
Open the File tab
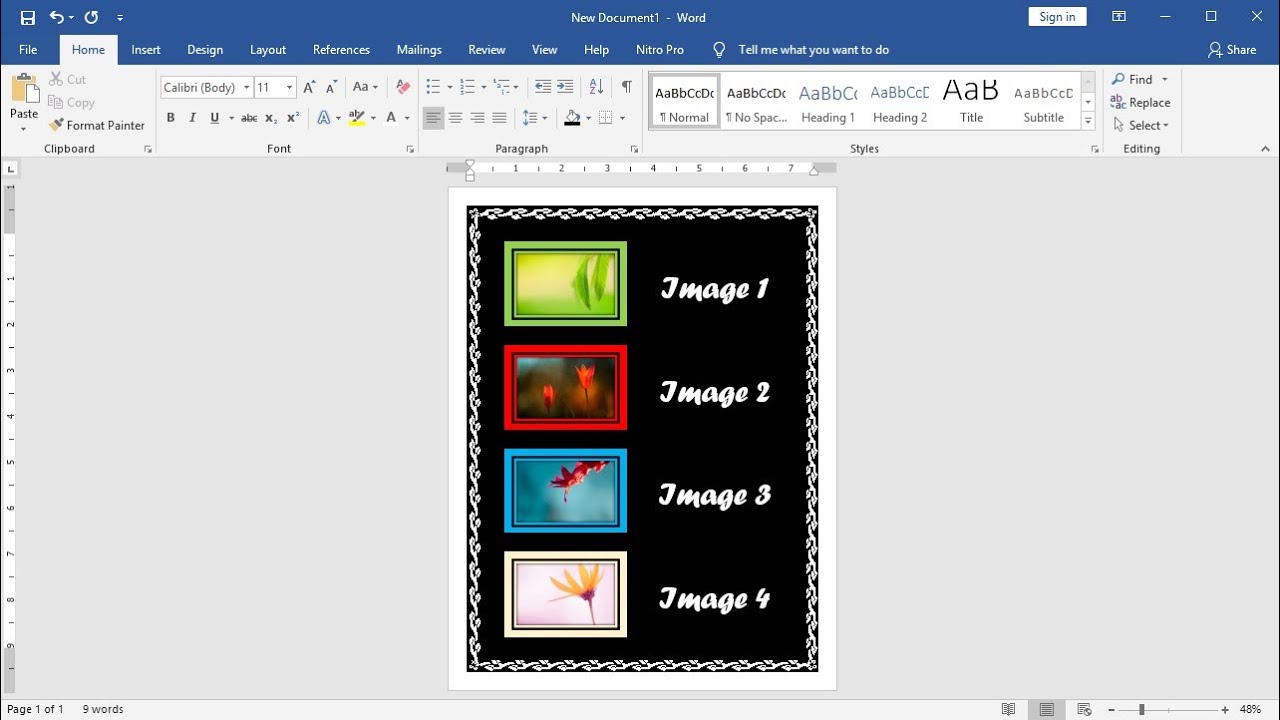28,49
